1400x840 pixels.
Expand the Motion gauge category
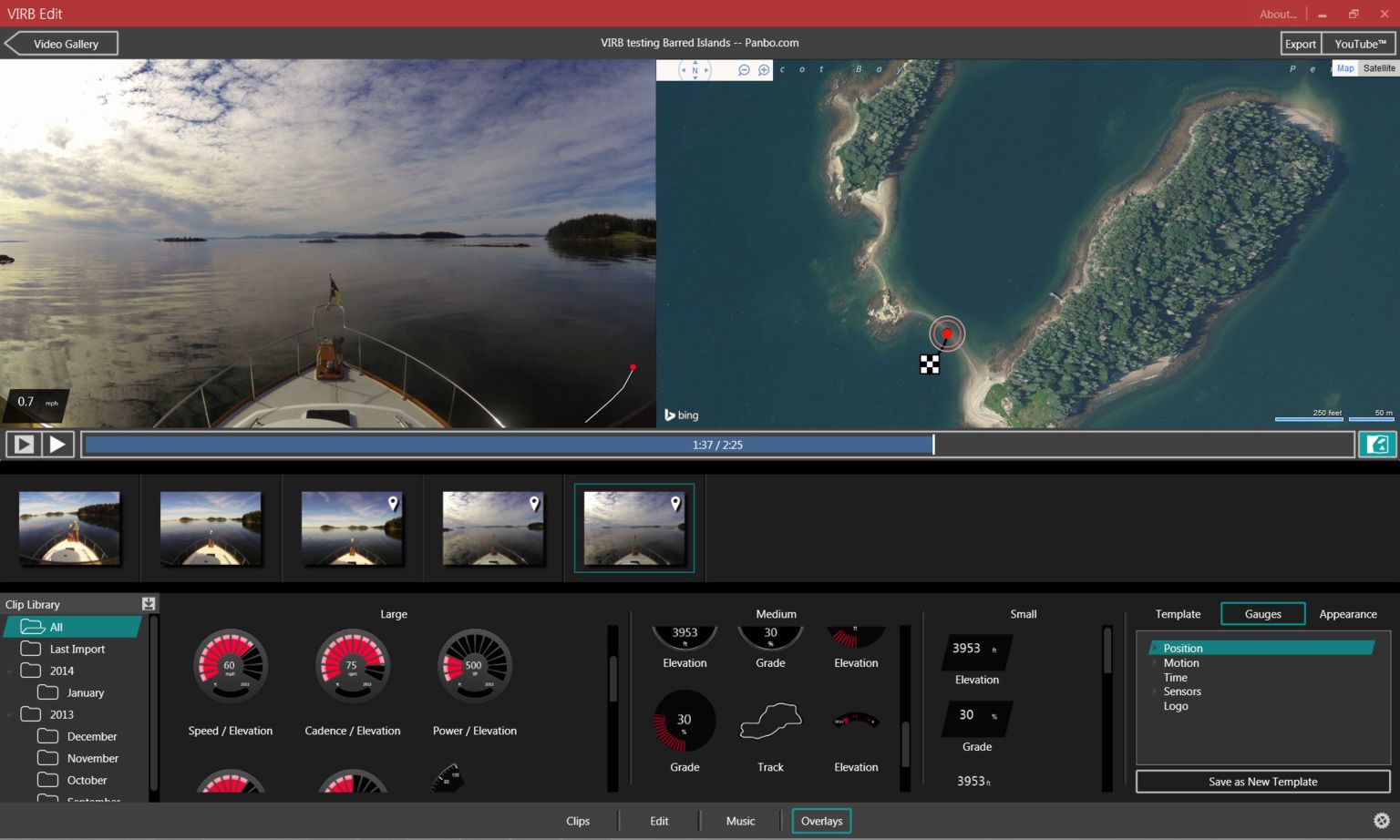pos(1155,663)
